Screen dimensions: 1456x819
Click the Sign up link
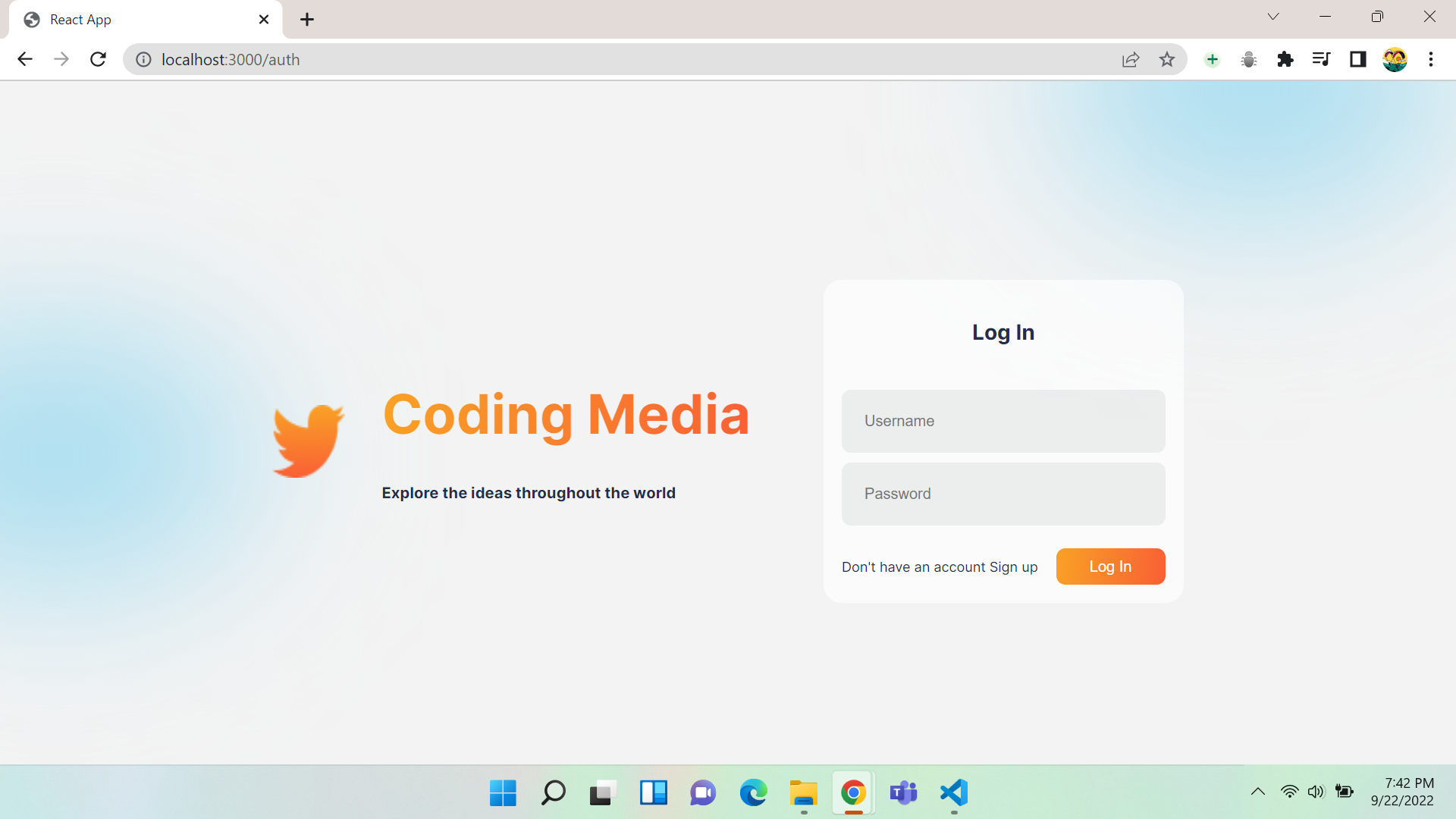pos(1013,566)
